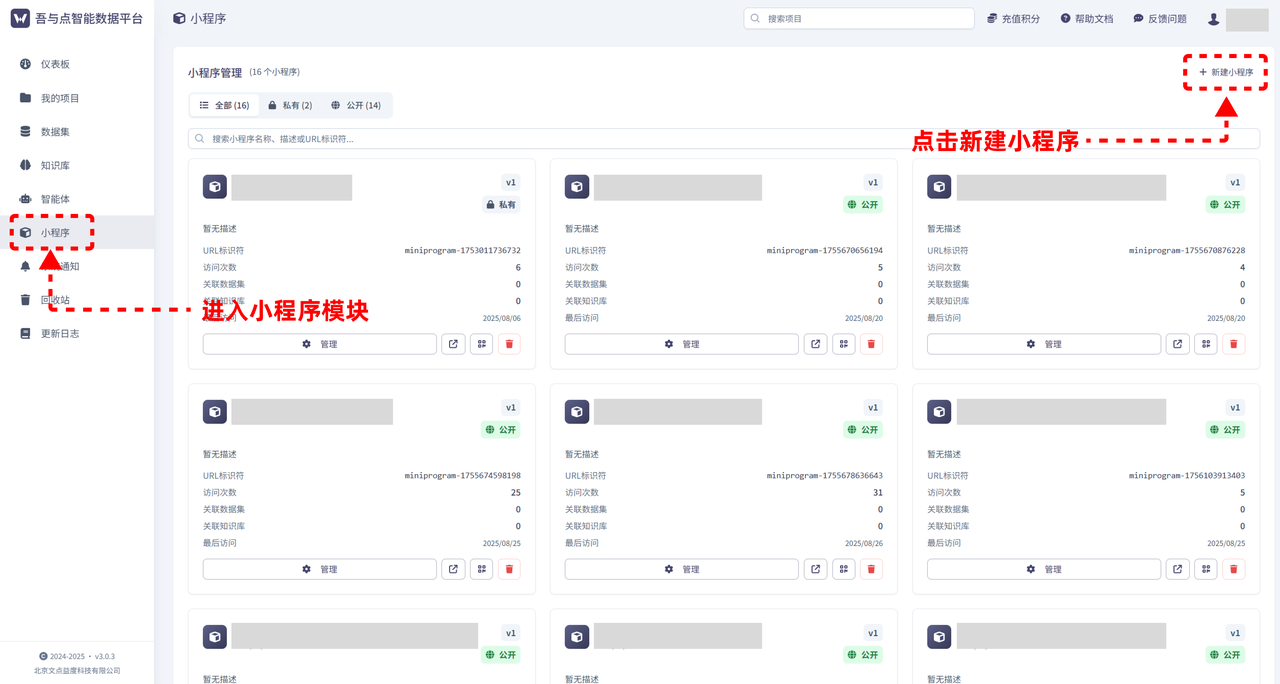Viewport: 1280px width, 684px height.
Task: Click the 新建小程序 button
Action: [1224, 73]
